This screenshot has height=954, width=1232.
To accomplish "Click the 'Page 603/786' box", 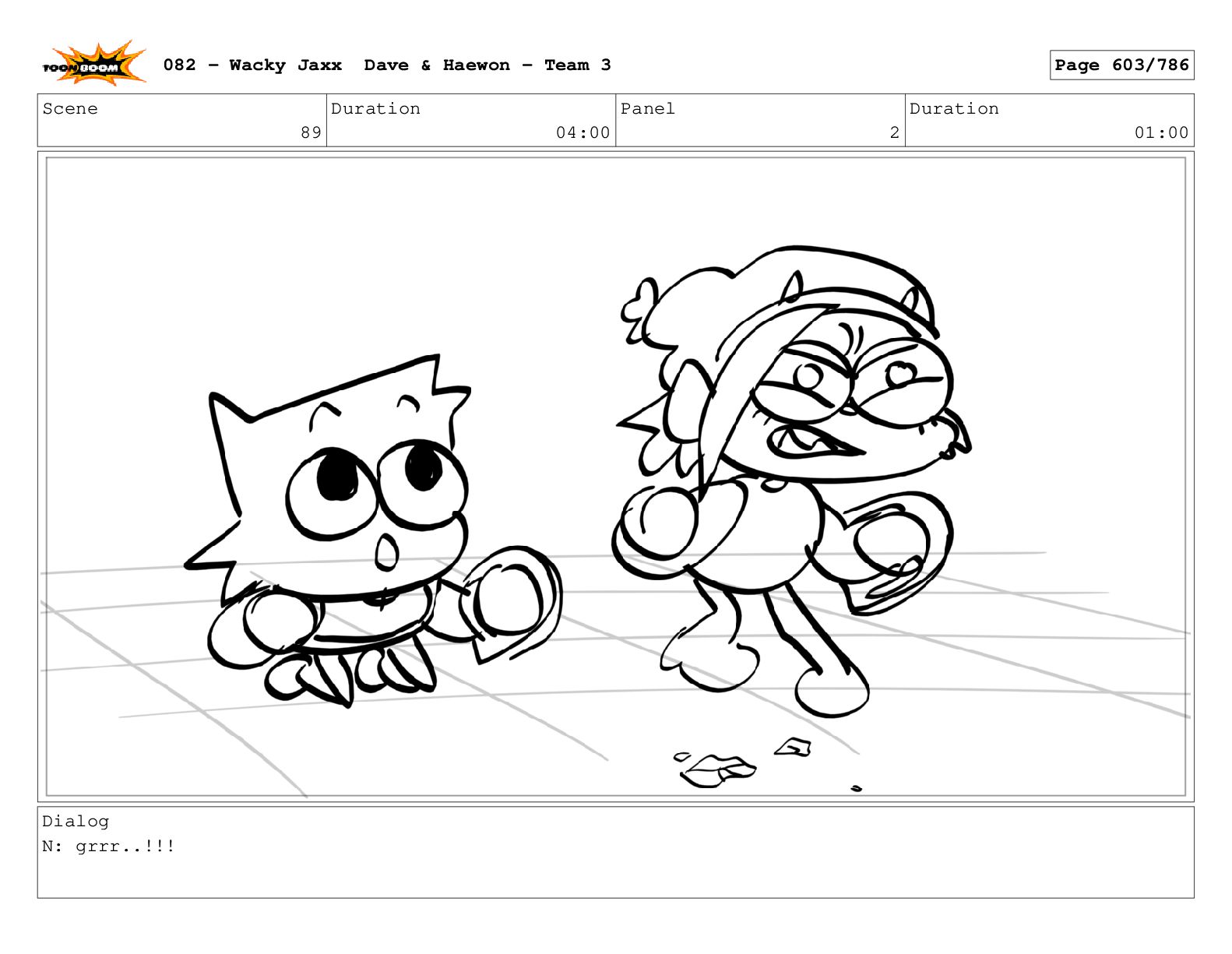I will (x=1121, y=65).
